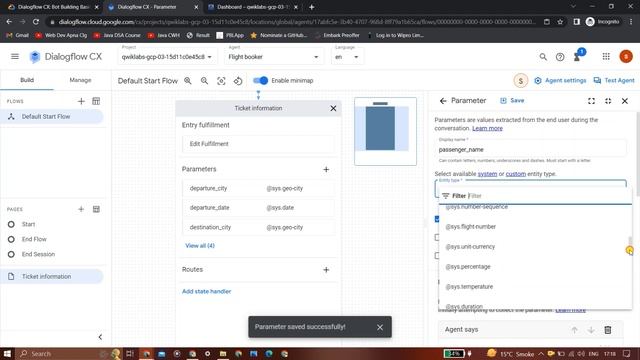The width and height of the screenshot is (640, 360).
Task: Select the End Flow page
Action: pyautogui.click(x=34, y=239)
